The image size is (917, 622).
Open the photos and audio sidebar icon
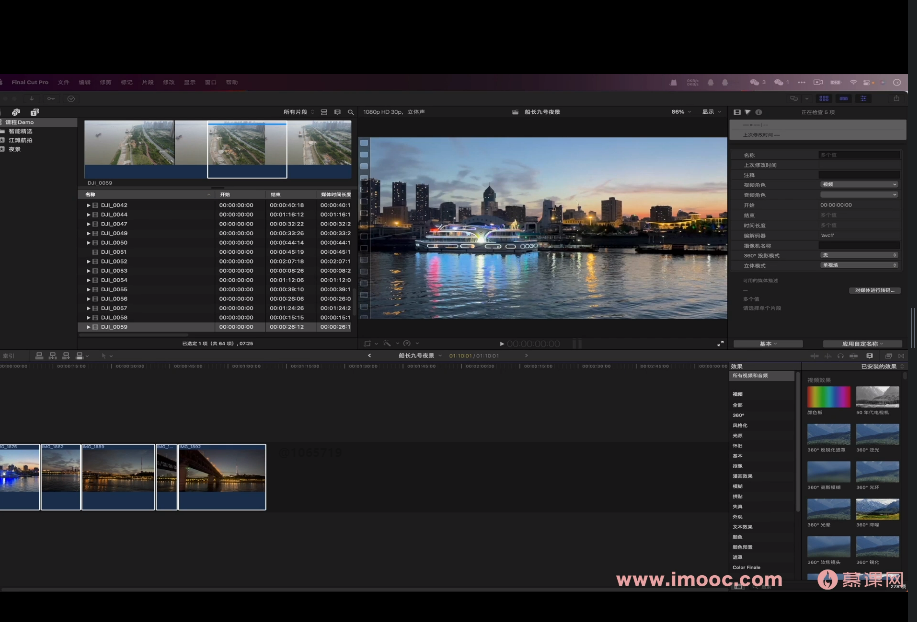(x=16, y=112)
